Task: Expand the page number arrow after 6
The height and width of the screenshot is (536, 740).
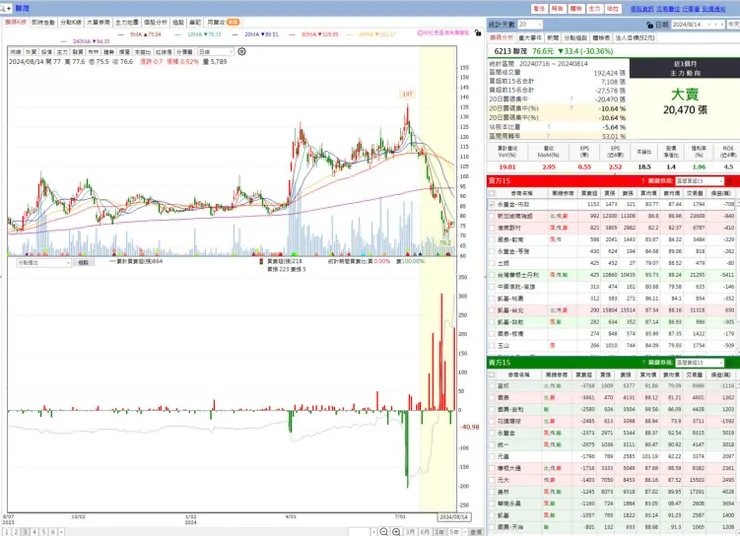Action: click(x=61, y=532)
